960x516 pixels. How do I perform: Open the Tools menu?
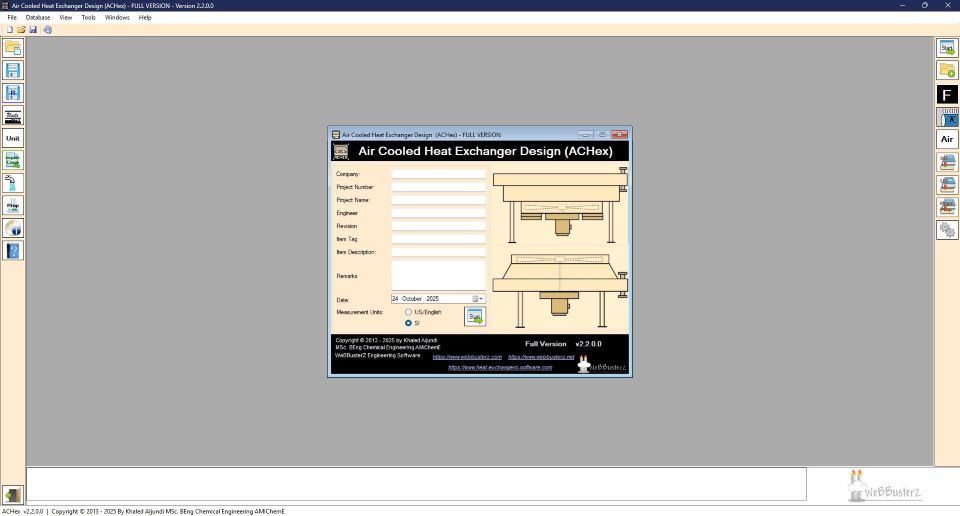pos(89,18)
